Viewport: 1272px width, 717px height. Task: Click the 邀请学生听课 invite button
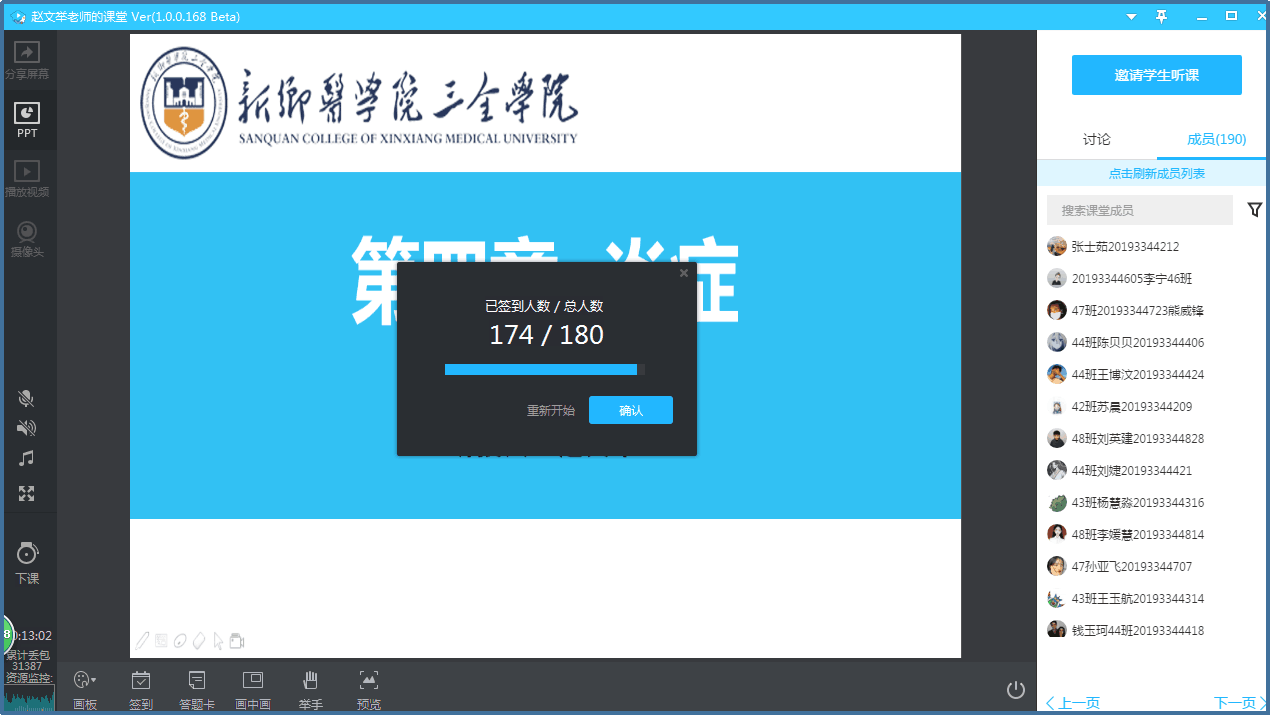click(1156, 75)
